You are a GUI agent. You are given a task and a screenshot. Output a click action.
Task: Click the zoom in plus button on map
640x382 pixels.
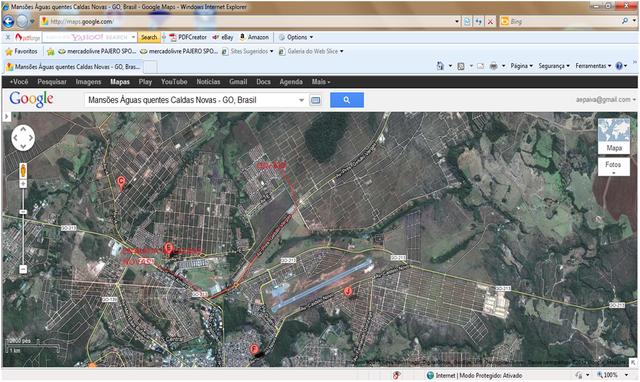click(23, 184)
